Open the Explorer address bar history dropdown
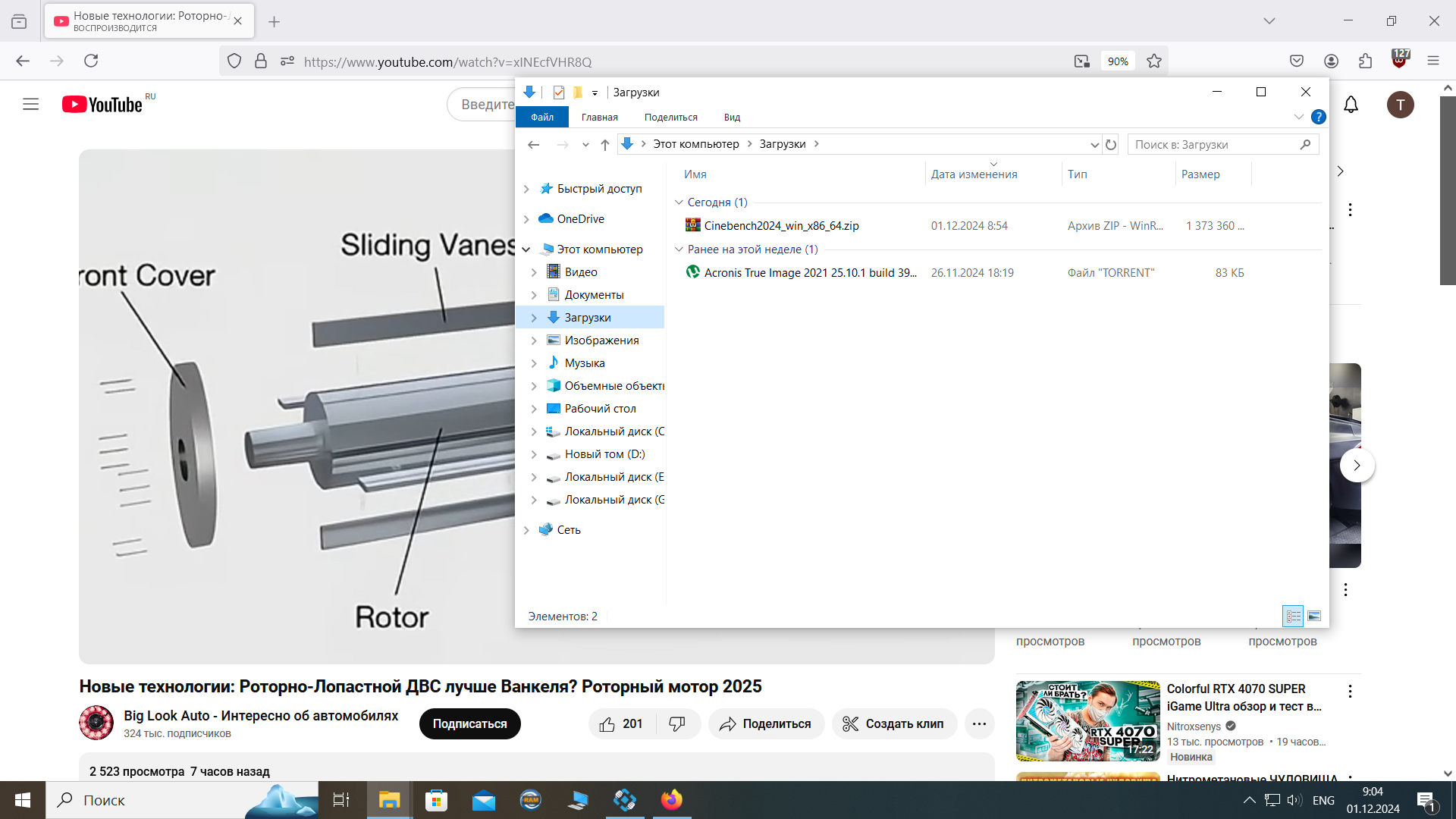The height and width of the screenshot is (819, 1456). (x=1094, y=144)
